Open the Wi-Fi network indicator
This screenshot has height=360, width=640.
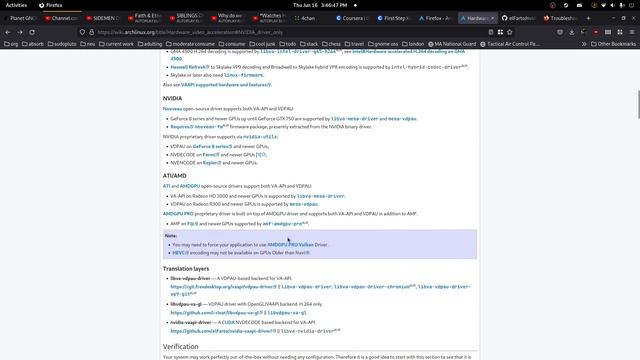603,5
